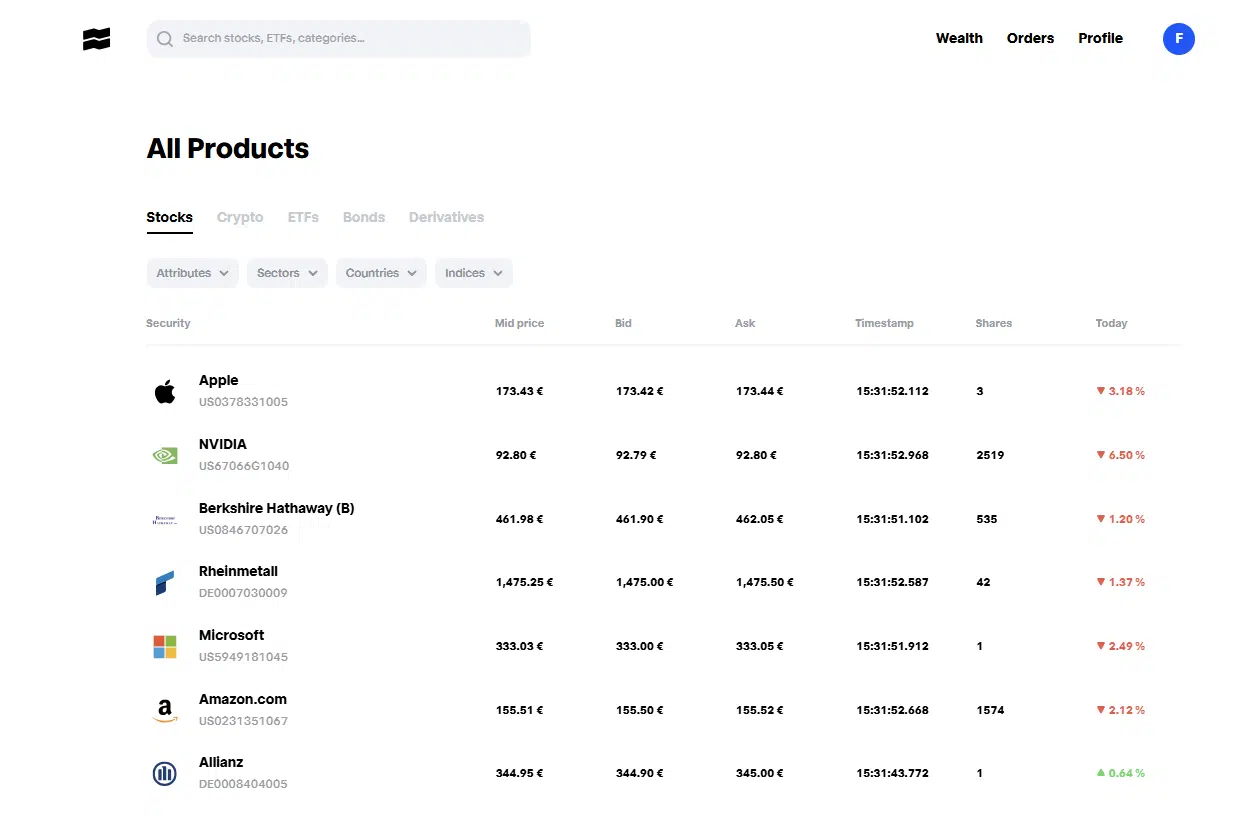
Task: Click NVIDIA ISIN US67066G1040
Action: click(244, 466)
